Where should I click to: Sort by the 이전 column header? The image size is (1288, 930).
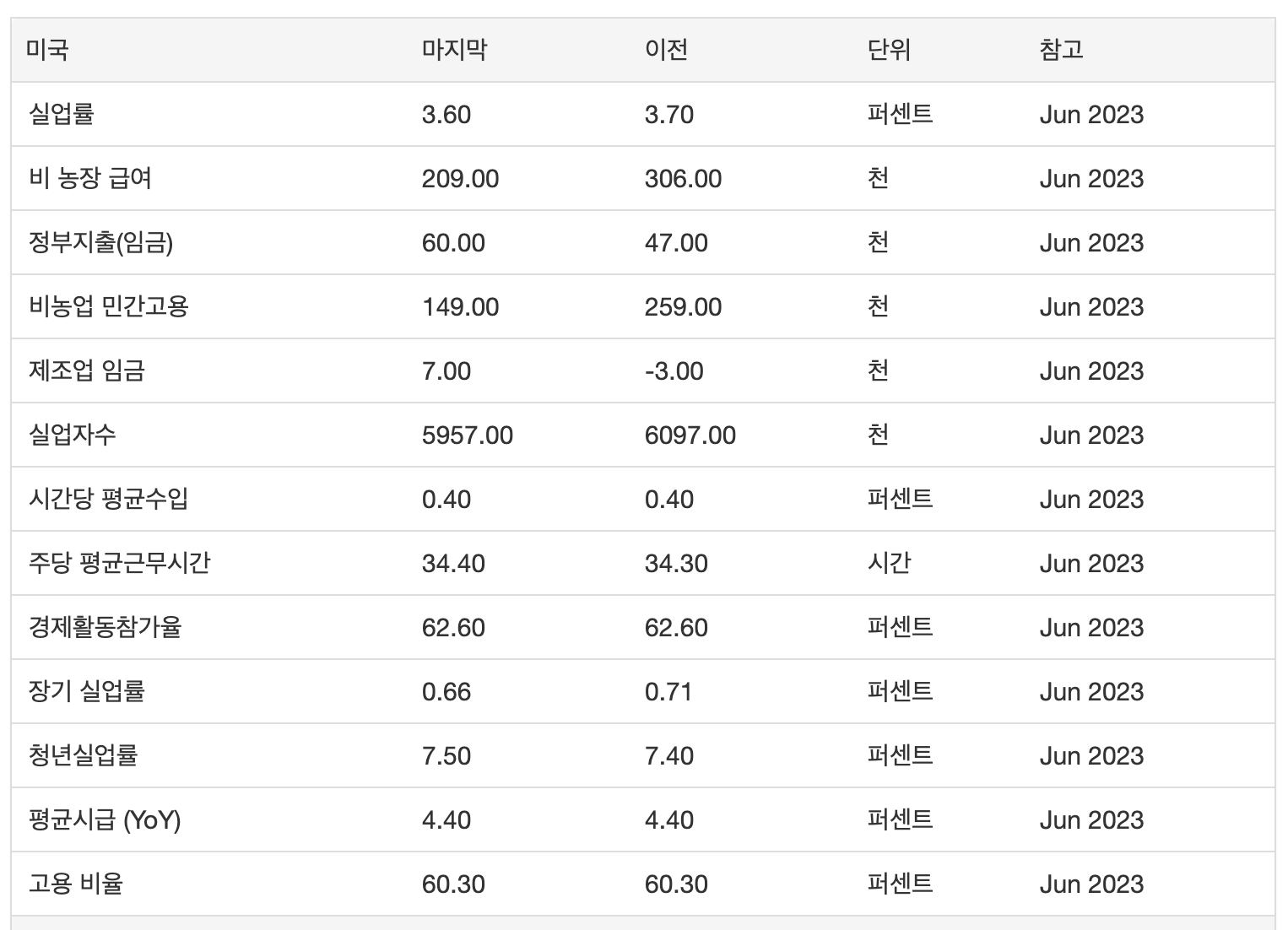[x=666, y=50]
